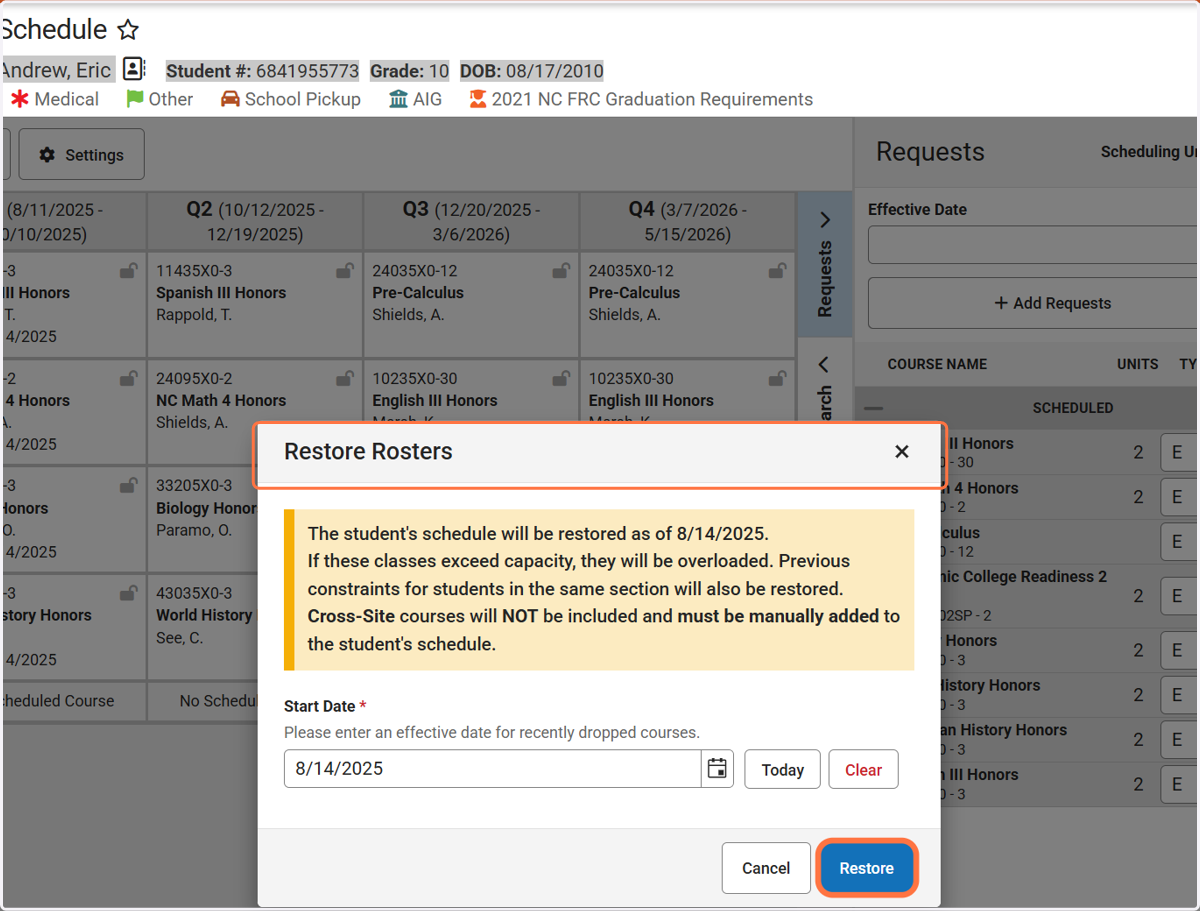This screenshot has height=911, width=1200.
Task: Toggle lock on Q4 English III Honors
Action: [777, 378]
